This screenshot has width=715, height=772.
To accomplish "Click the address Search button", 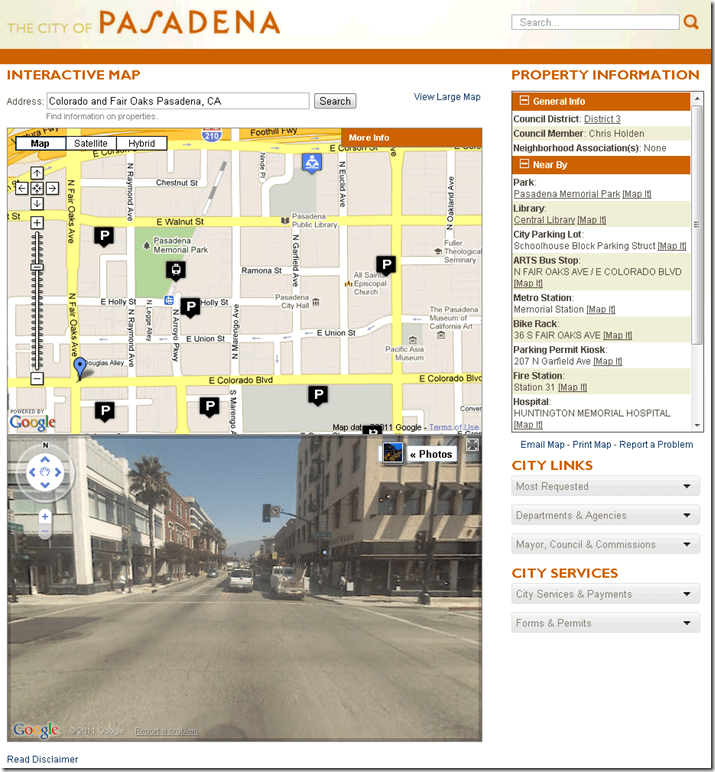I will coord(335,101).
